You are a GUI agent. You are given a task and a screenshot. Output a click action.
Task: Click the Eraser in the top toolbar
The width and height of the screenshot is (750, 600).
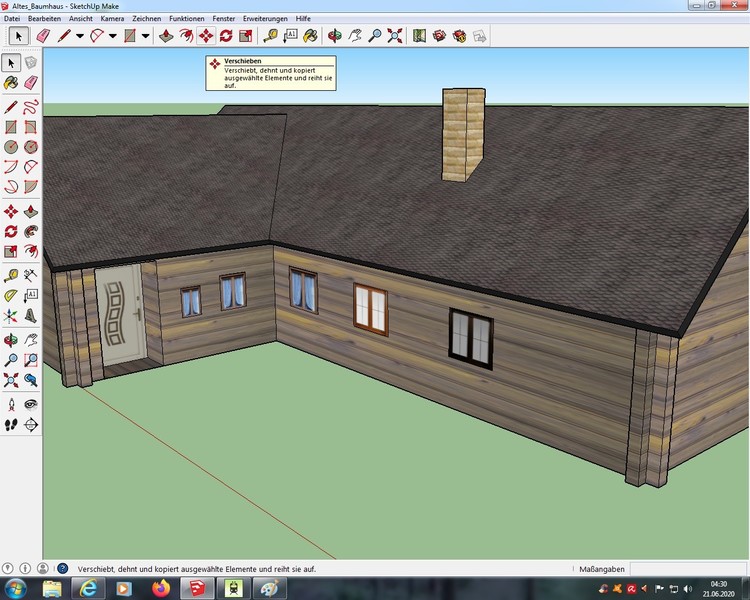43,36
